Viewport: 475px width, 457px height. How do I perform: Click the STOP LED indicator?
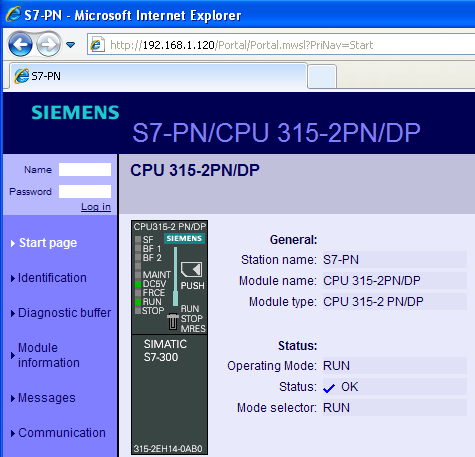(138, 311)
